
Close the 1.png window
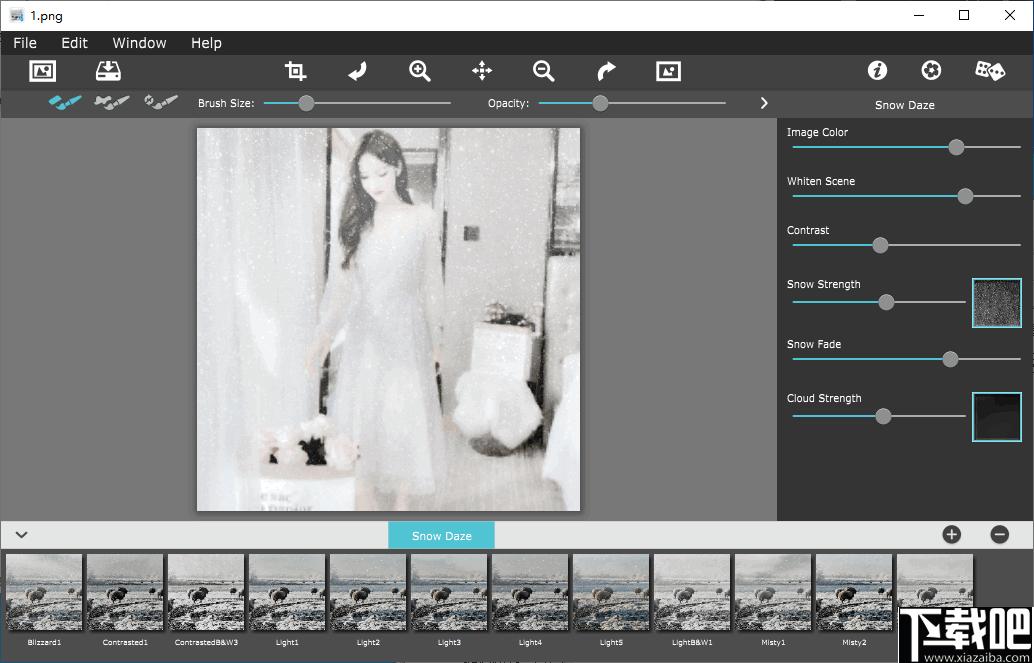click(1010, 15)
